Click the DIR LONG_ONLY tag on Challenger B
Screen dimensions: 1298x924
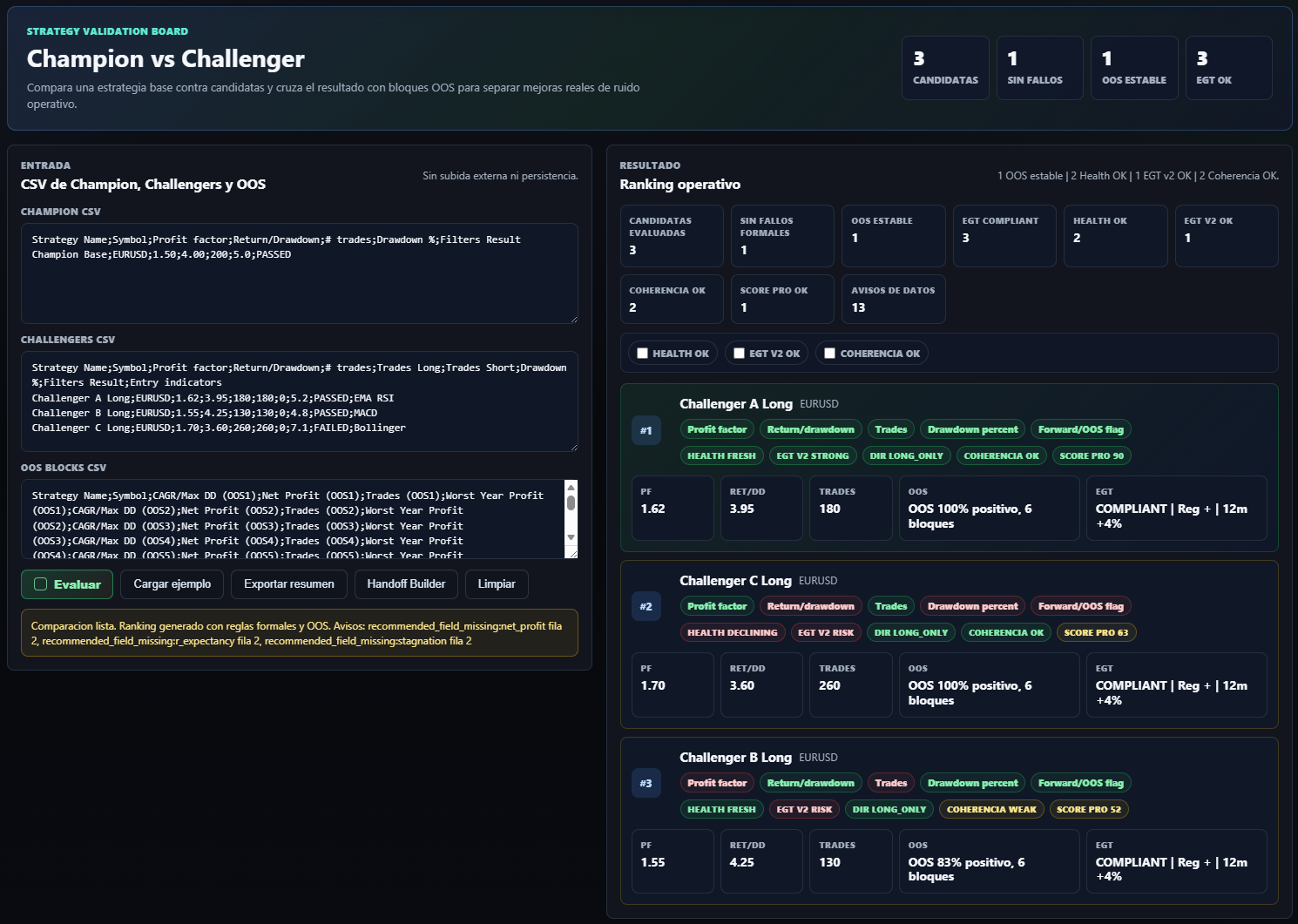[889, 809]
